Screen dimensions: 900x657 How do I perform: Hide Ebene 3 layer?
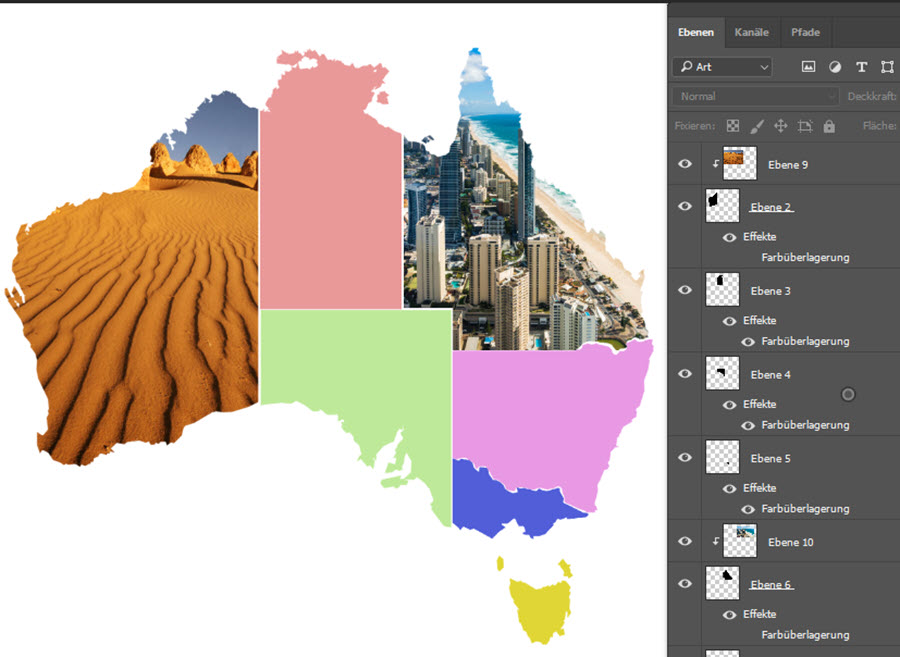684,290
